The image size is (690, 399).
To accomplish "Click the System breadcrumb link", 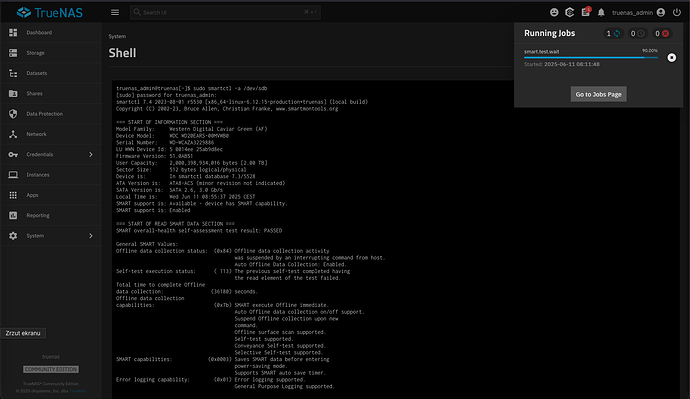I will 117,37.
